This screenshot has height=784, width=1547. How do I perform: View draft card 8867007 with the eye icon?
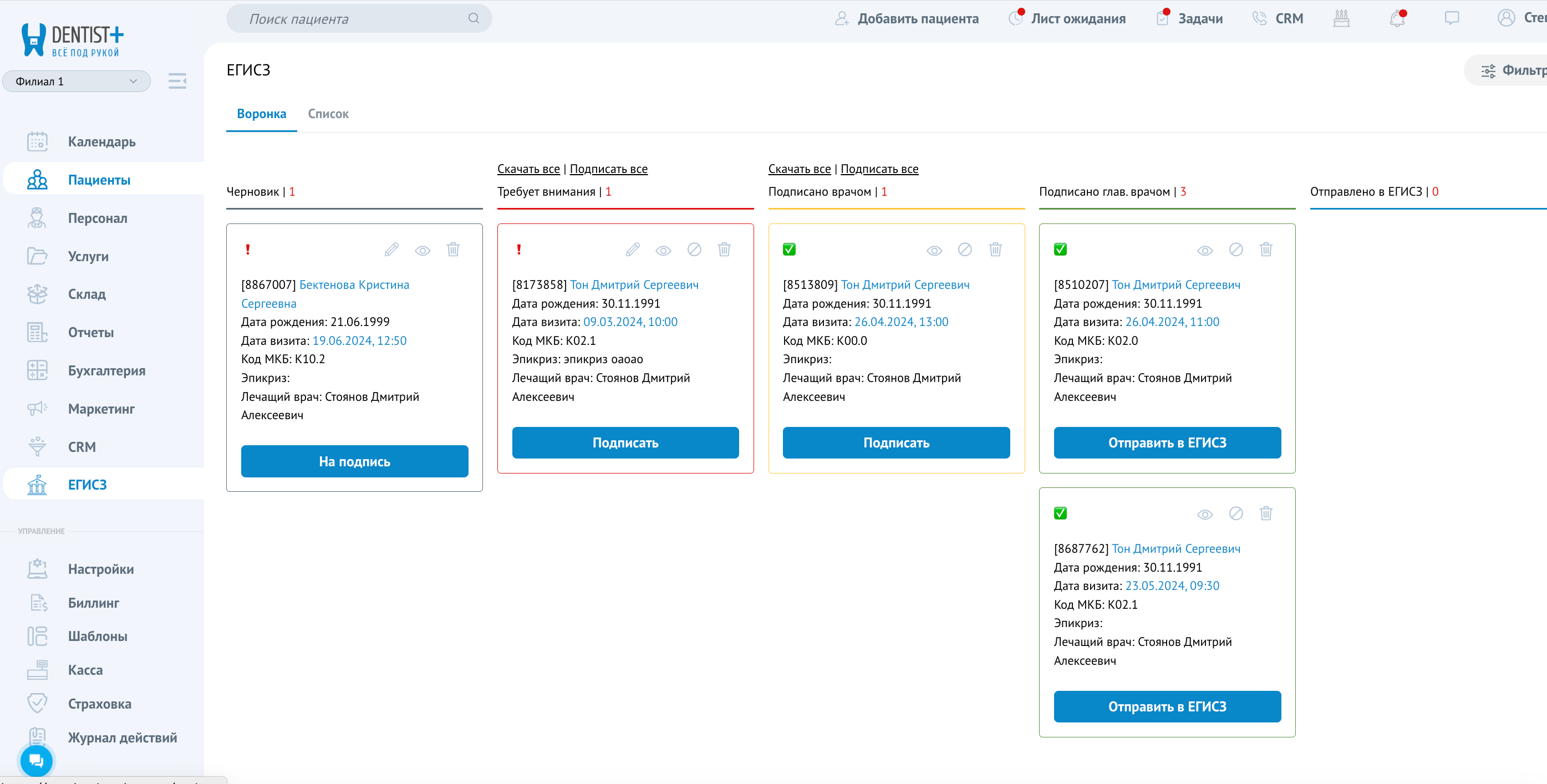423,250
